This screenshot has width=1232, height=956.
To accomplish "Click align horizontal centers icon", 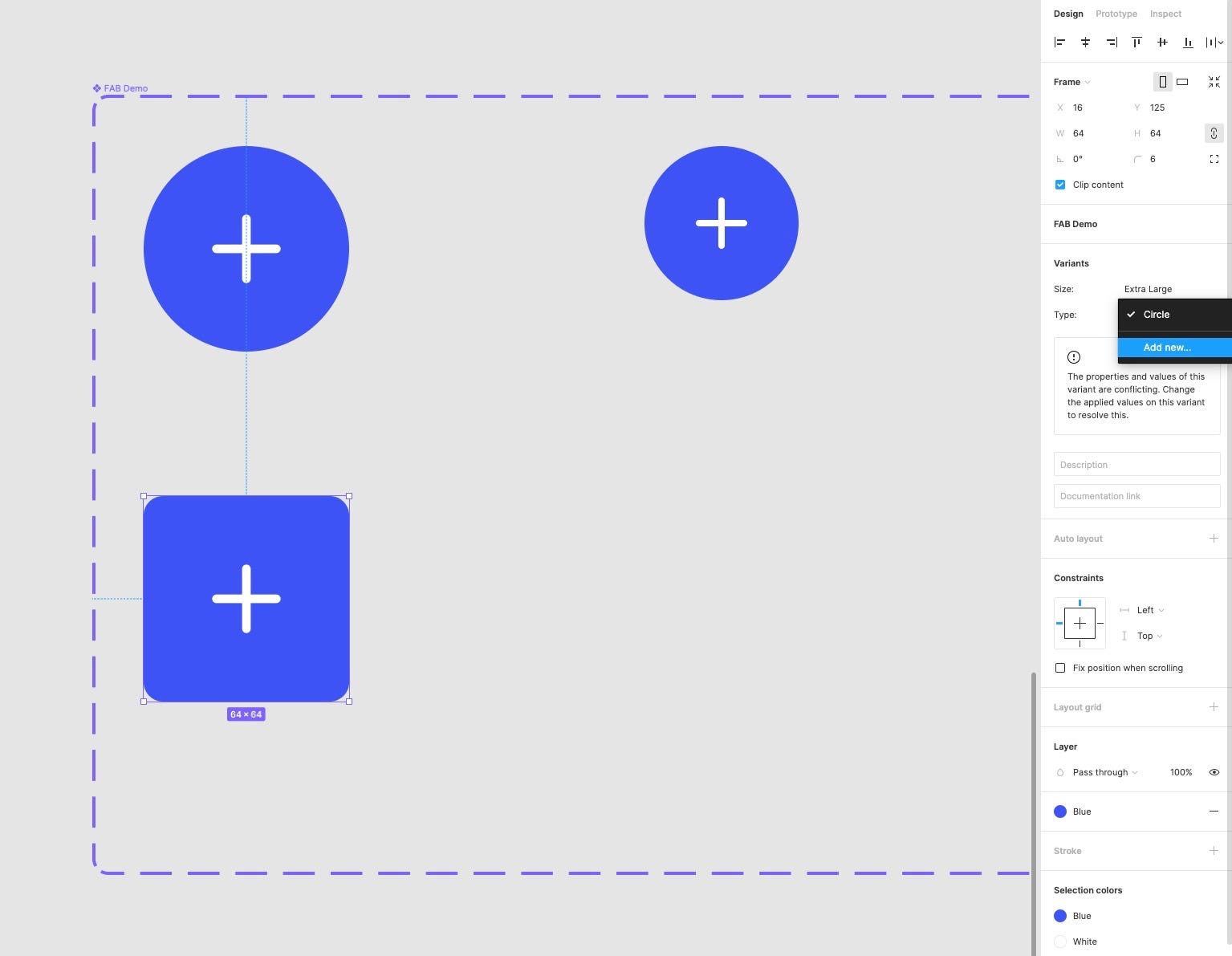I will click(x=1085, y=43).
